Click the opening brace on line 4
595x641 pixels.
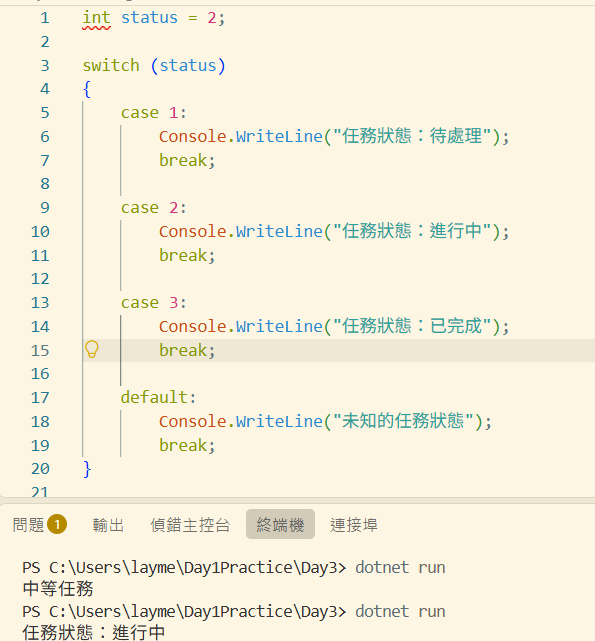click(87, 89)
